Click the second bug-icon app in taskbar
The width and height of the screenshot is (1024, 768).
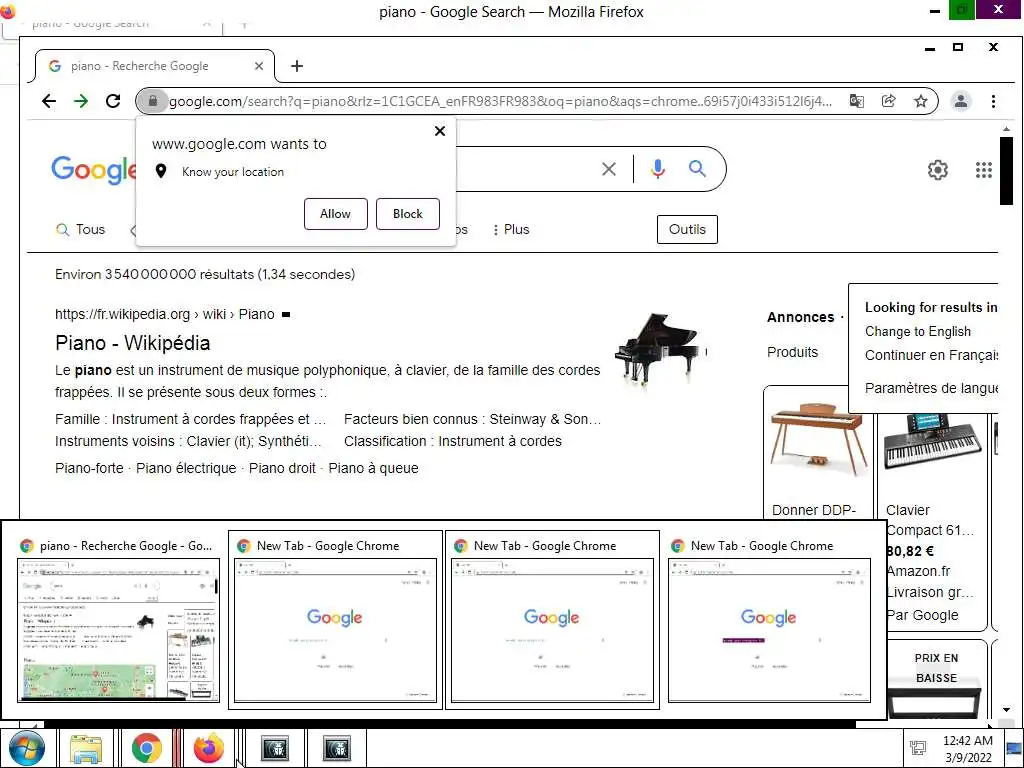click(x=336, y=748)
